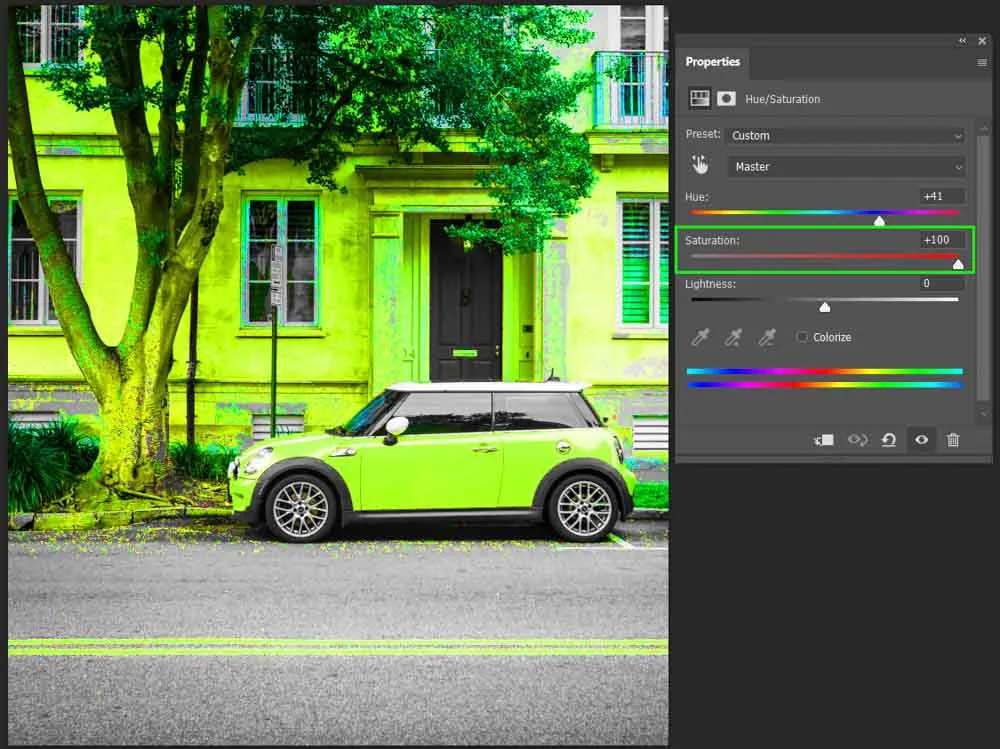Screen dimensions: 1000x749
Task: Enable the Colorize checkbox
Action: coord(802,338)
